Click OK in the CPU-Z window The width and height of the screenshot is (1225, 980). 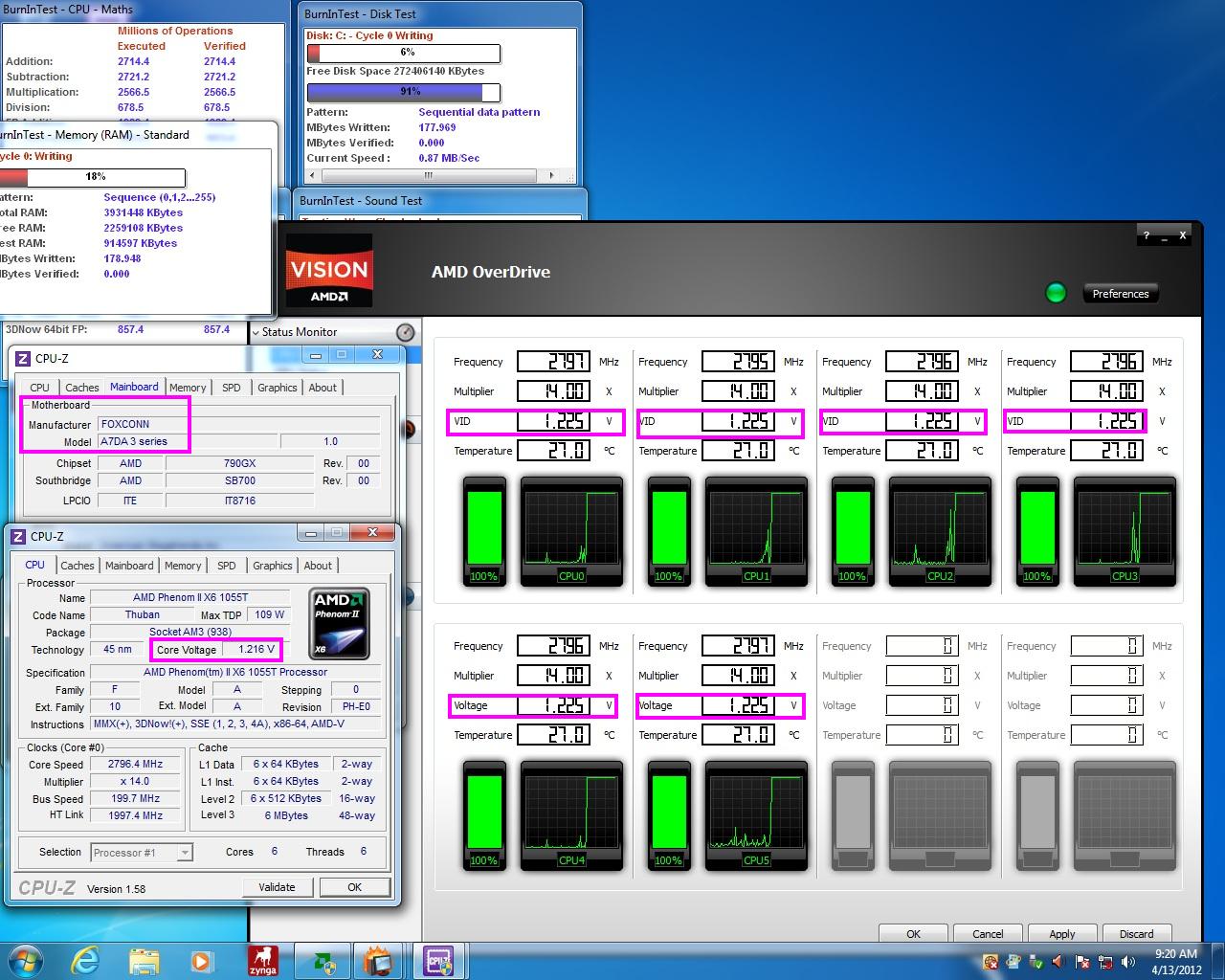pos(354,887)
